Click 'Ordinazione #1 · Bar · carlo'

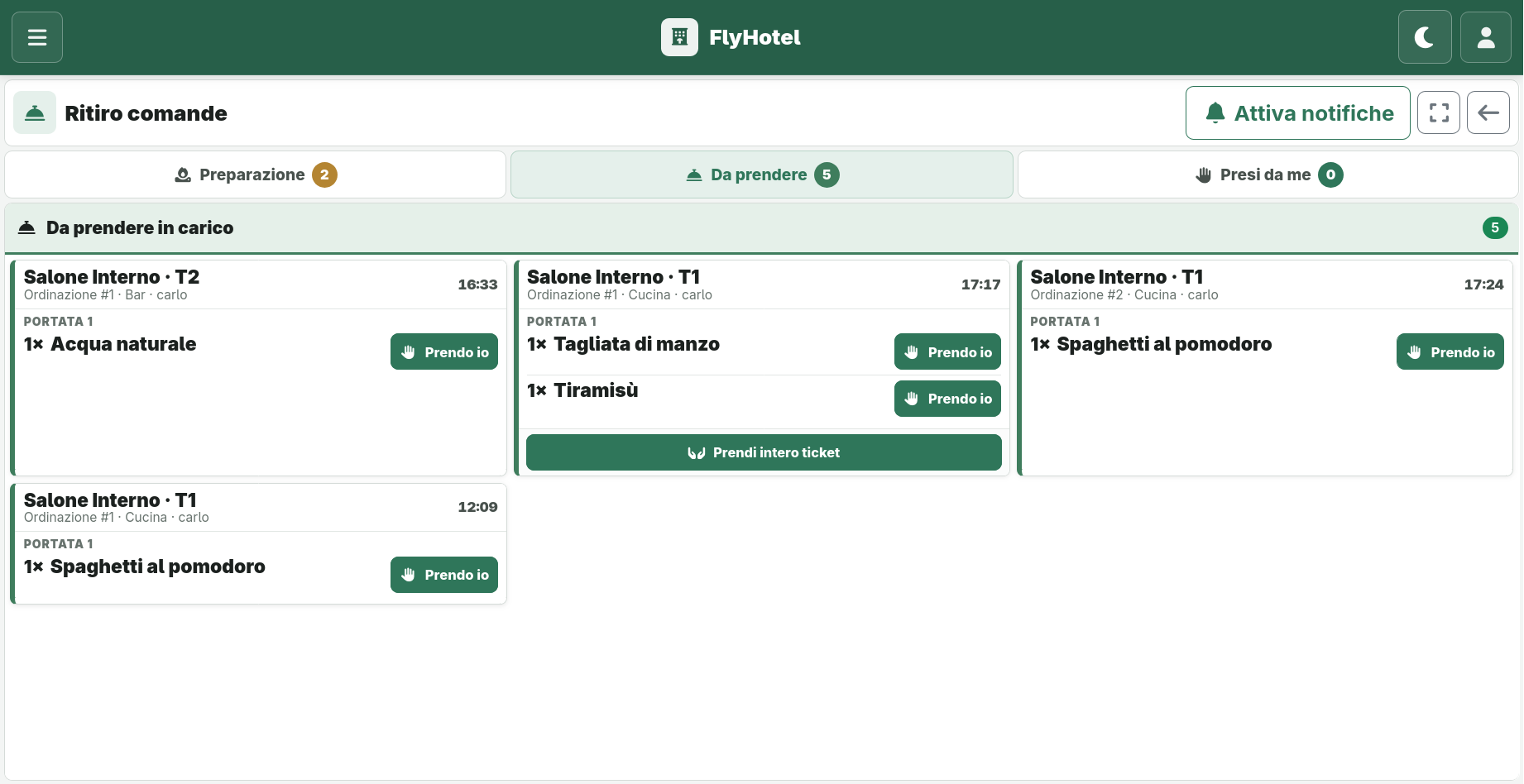pos(105,295)
